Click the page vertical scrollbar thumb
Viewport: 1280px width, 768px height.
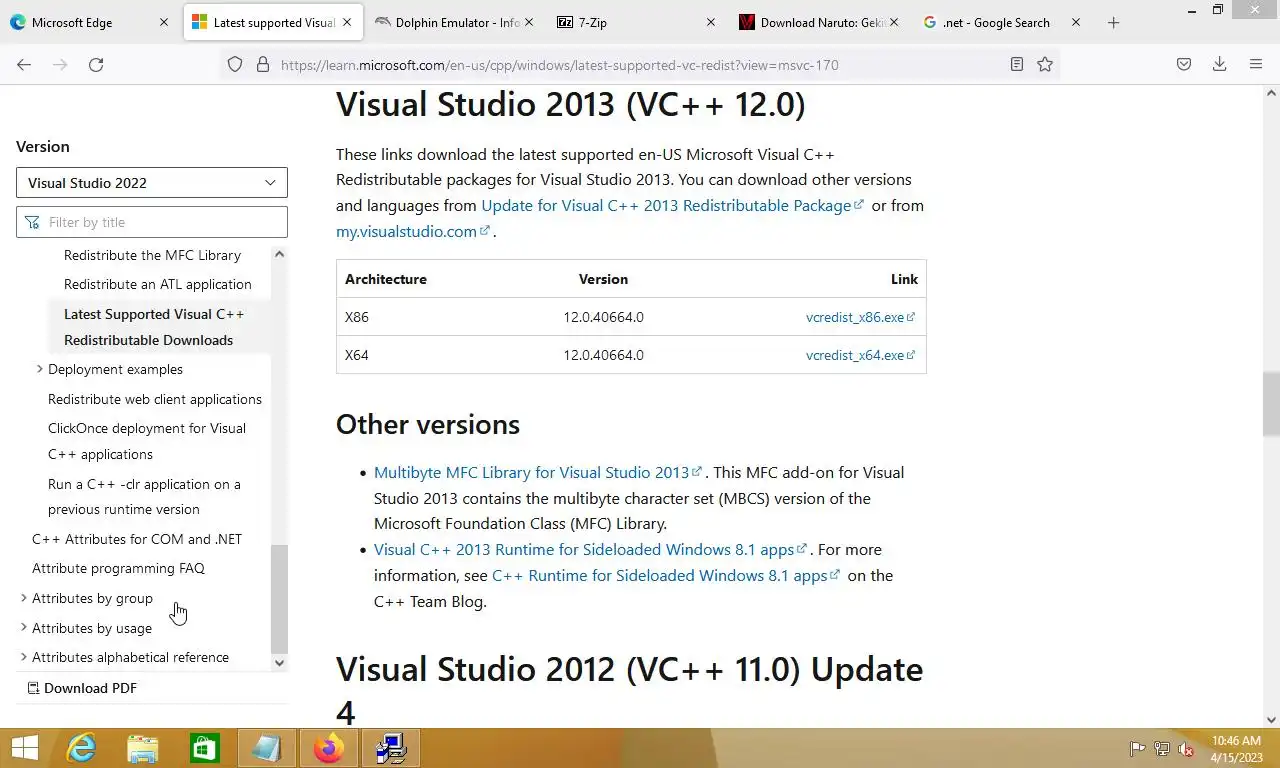click(1271, 403)
